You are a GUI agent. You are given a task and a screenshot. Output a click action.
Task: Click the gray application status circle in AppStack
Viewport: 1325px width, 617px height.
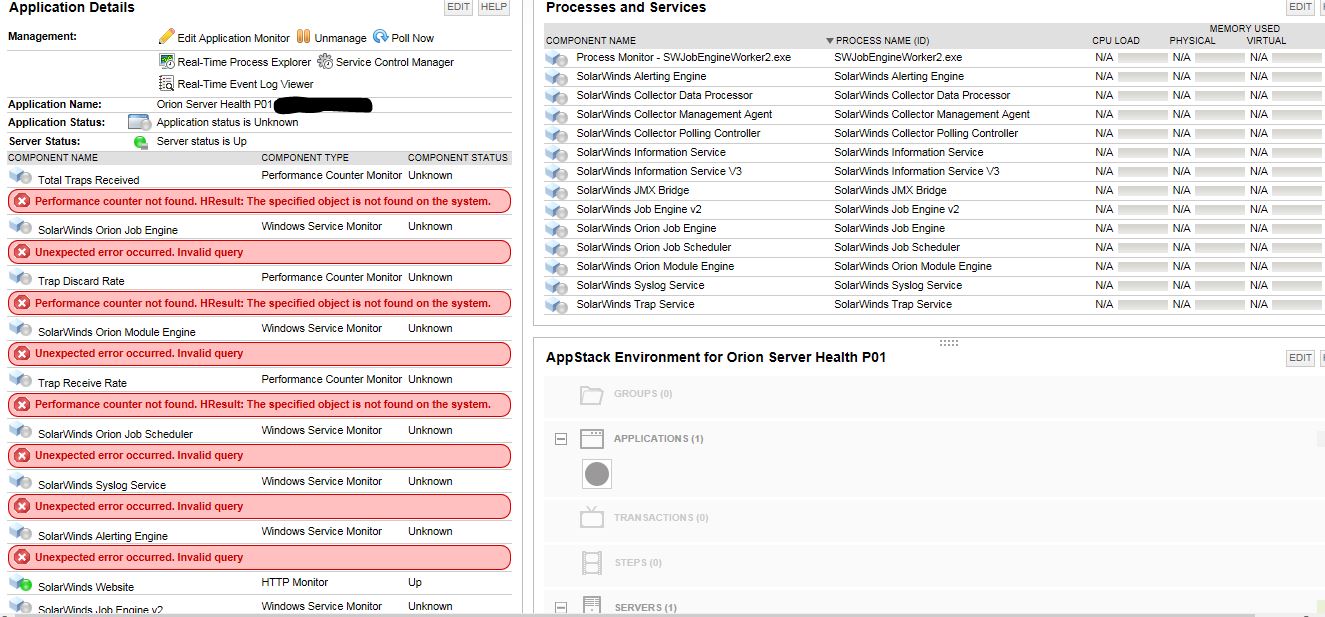(x=597, y=474)
